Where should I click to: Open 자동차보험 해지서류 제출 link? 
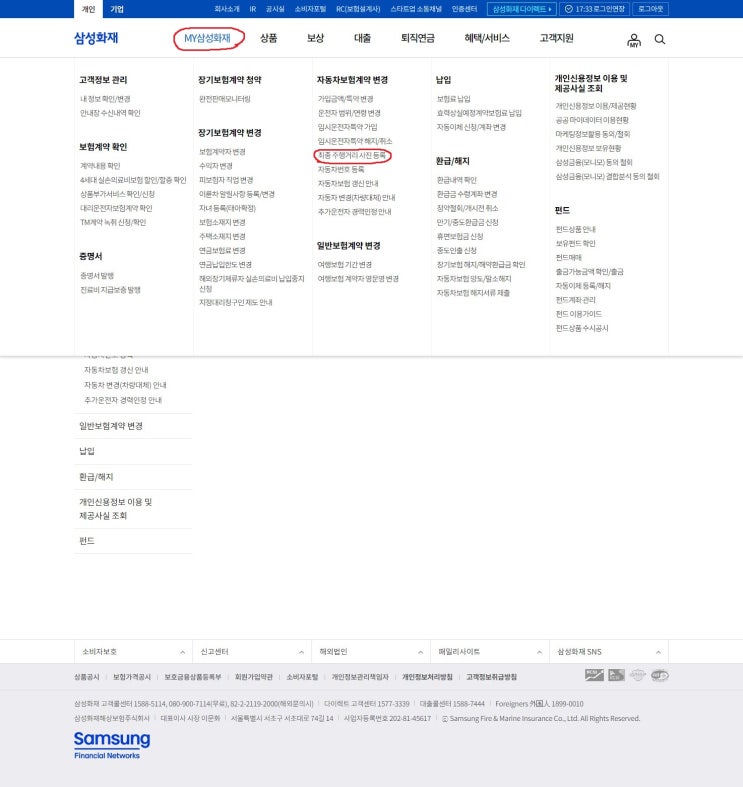tap(473, 293)
